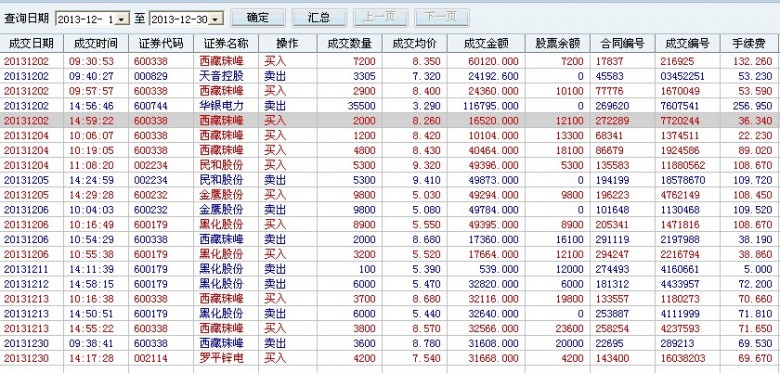Select the 华银电力 sell row at 14:56:46
Screen dimensions: 780x373
click(388, 106)
